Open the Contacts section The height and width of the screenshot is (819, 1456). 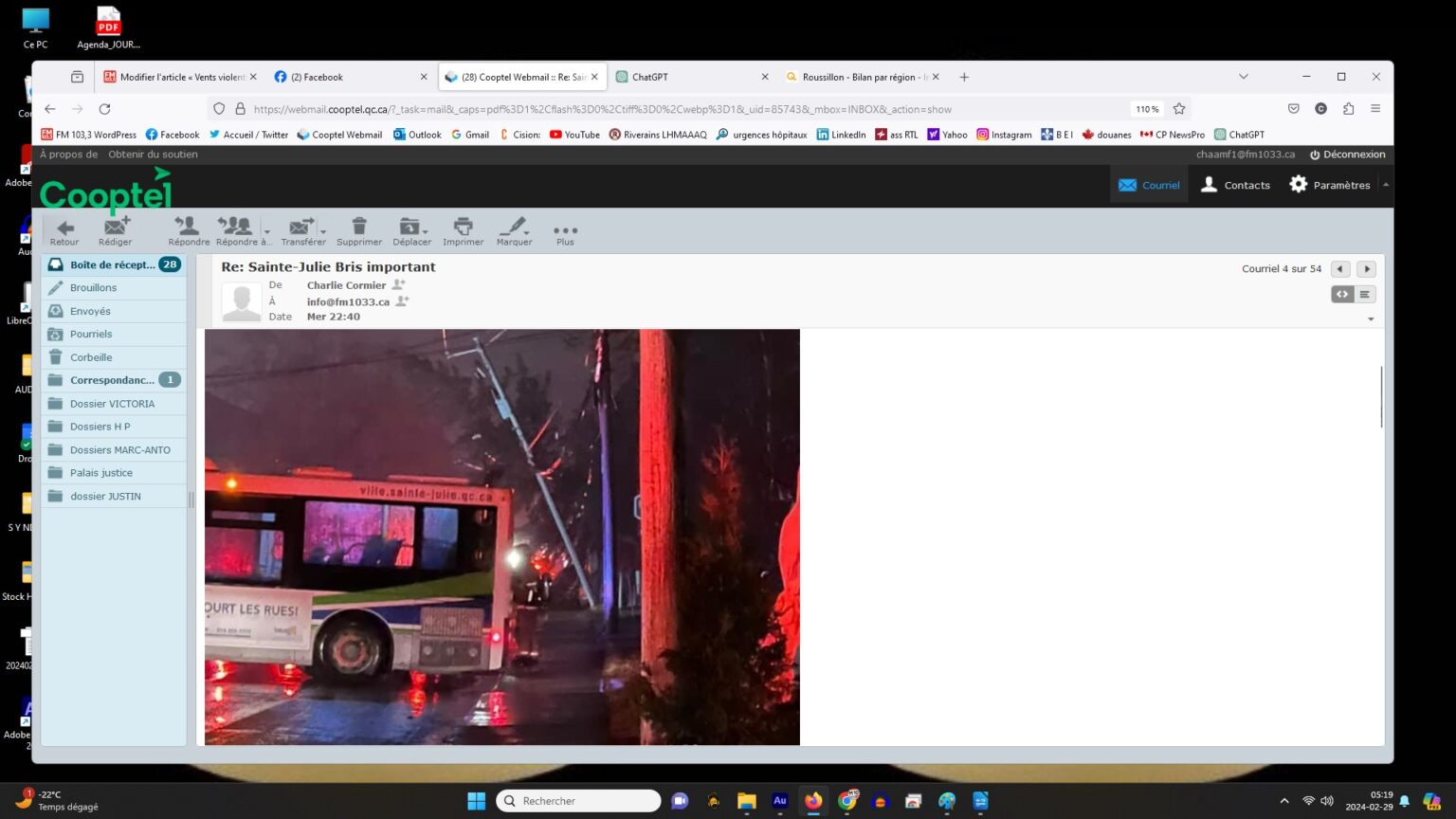[1235, 185]
